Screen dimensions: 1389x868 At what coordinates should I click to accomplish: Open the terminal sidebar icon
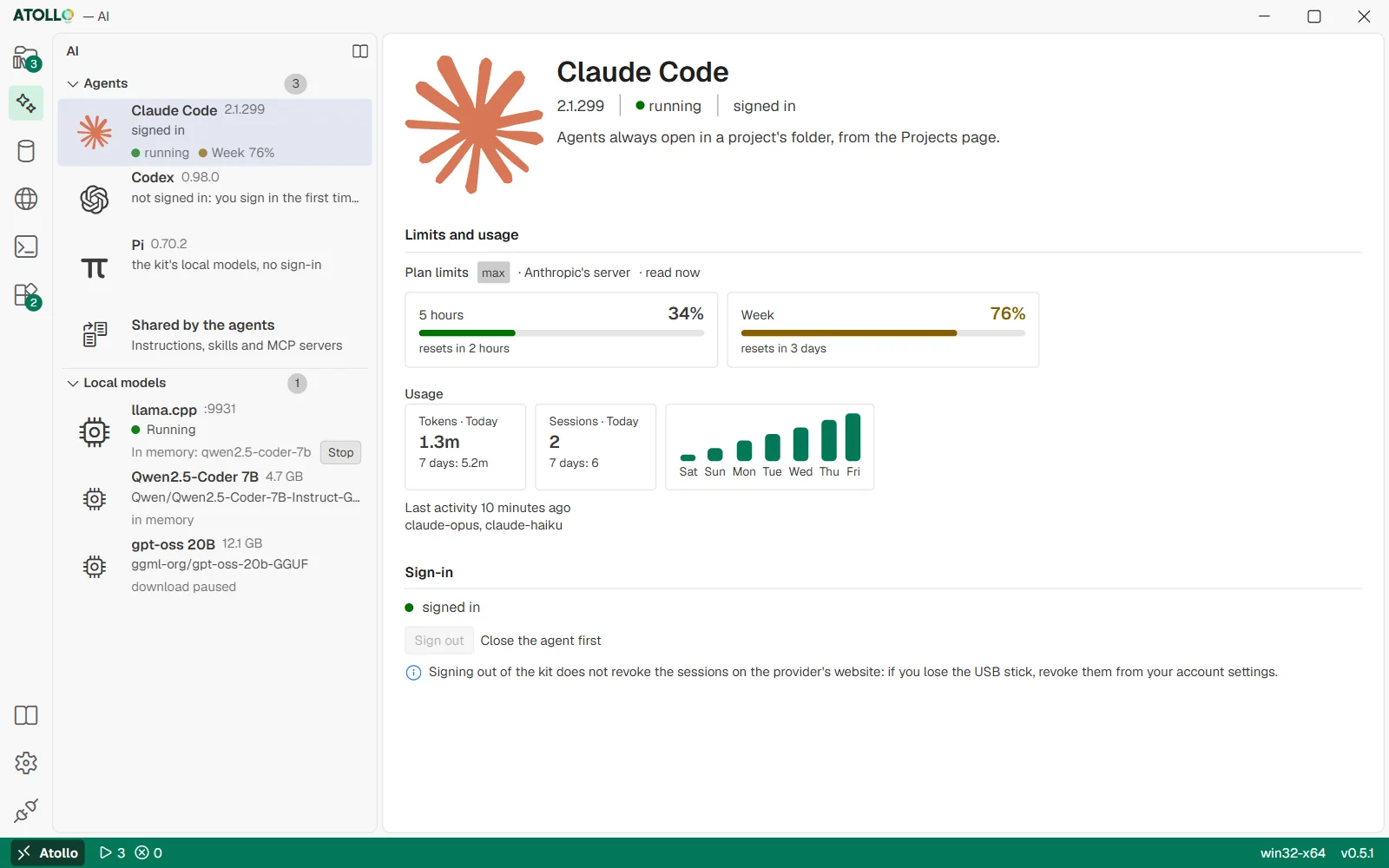click(x=26, y=247)
